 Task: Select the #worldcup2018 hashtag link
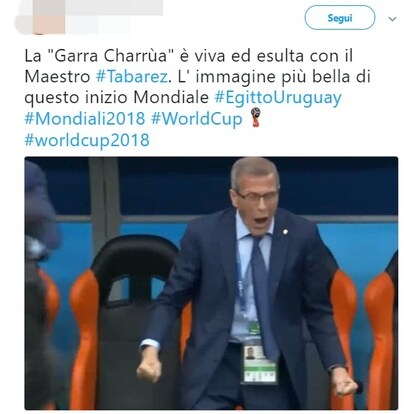[x=87, y=140]
